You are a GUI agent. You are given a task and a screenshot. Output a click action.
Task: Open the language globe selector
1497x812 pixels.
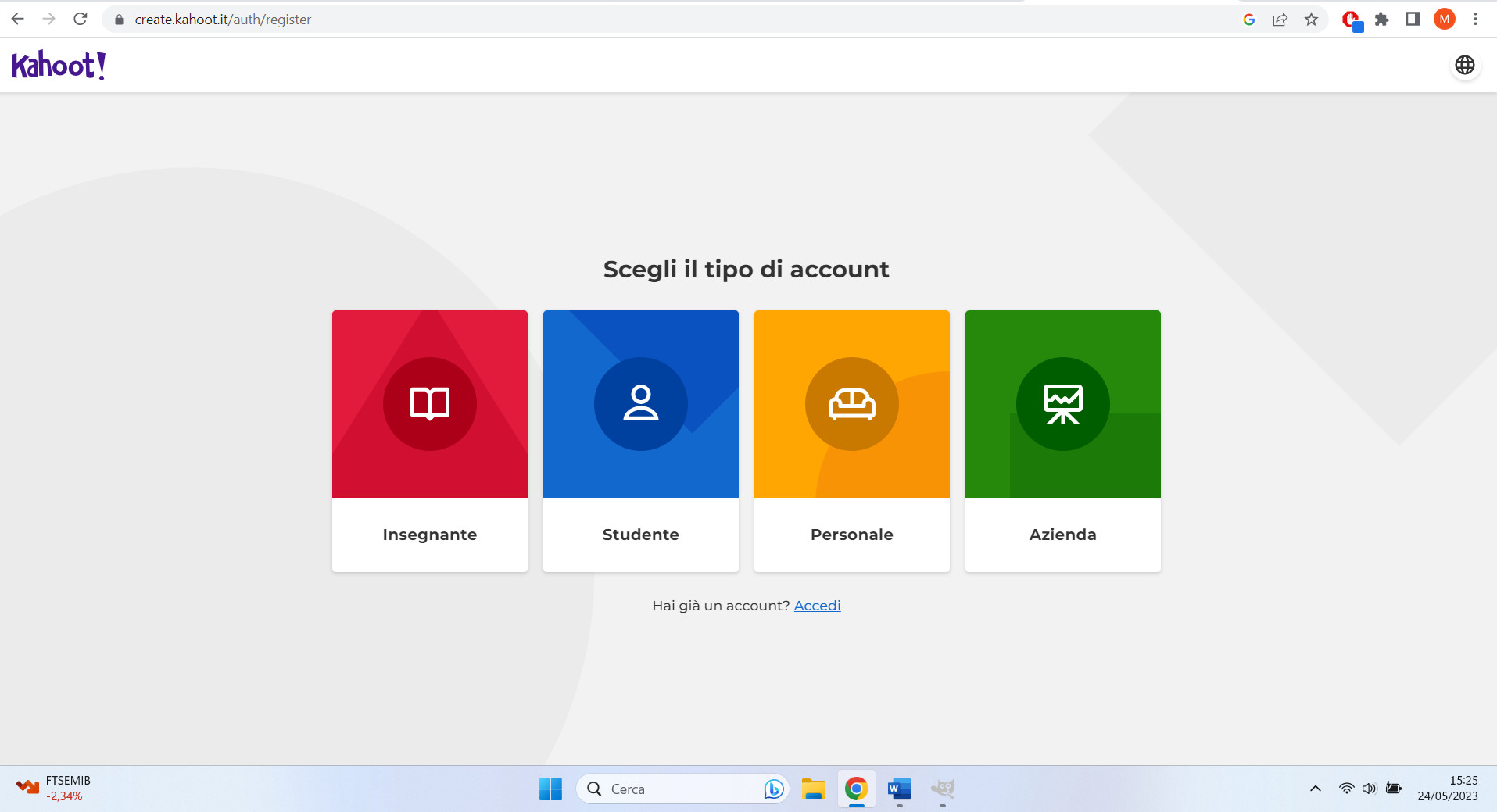[1466, 66]
